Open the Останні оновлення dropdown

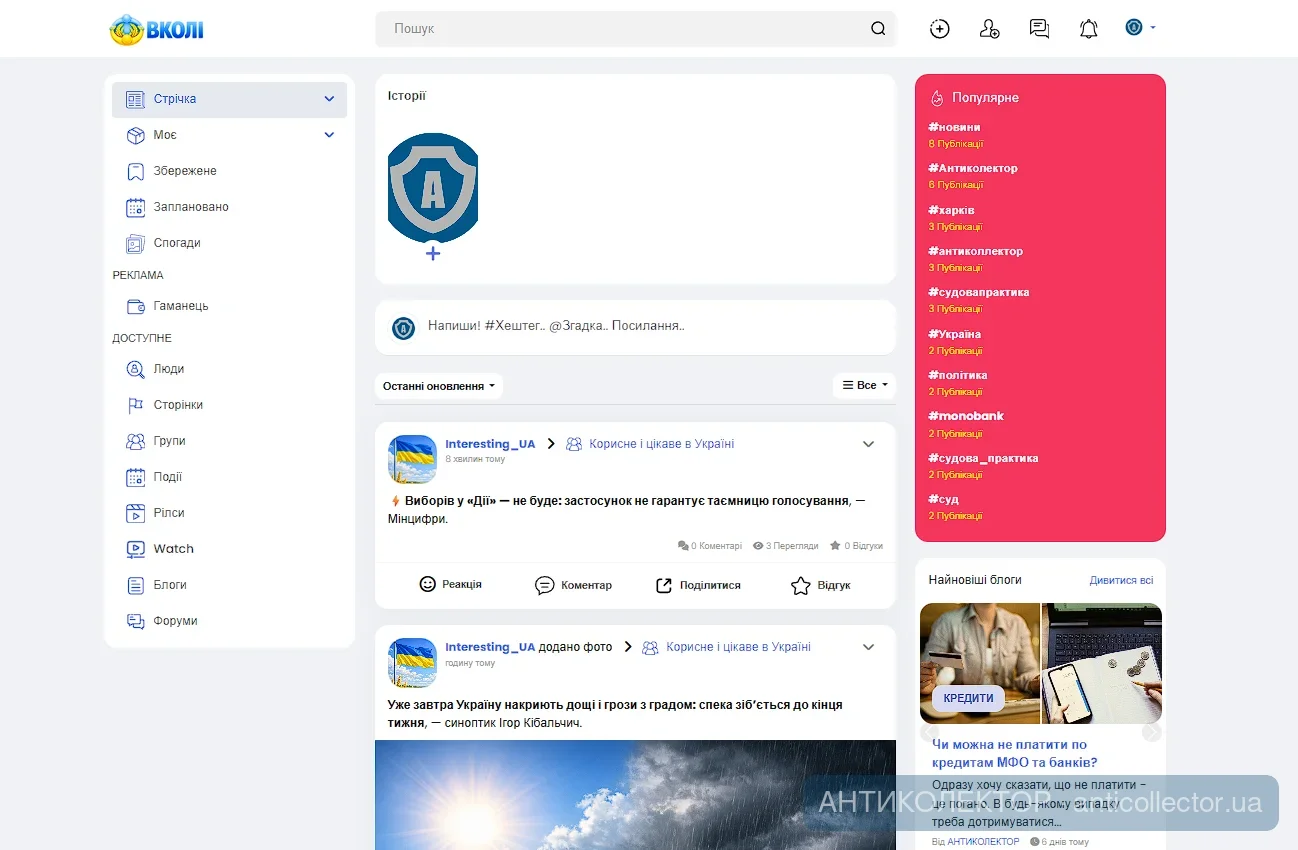(x=439, y=386)
